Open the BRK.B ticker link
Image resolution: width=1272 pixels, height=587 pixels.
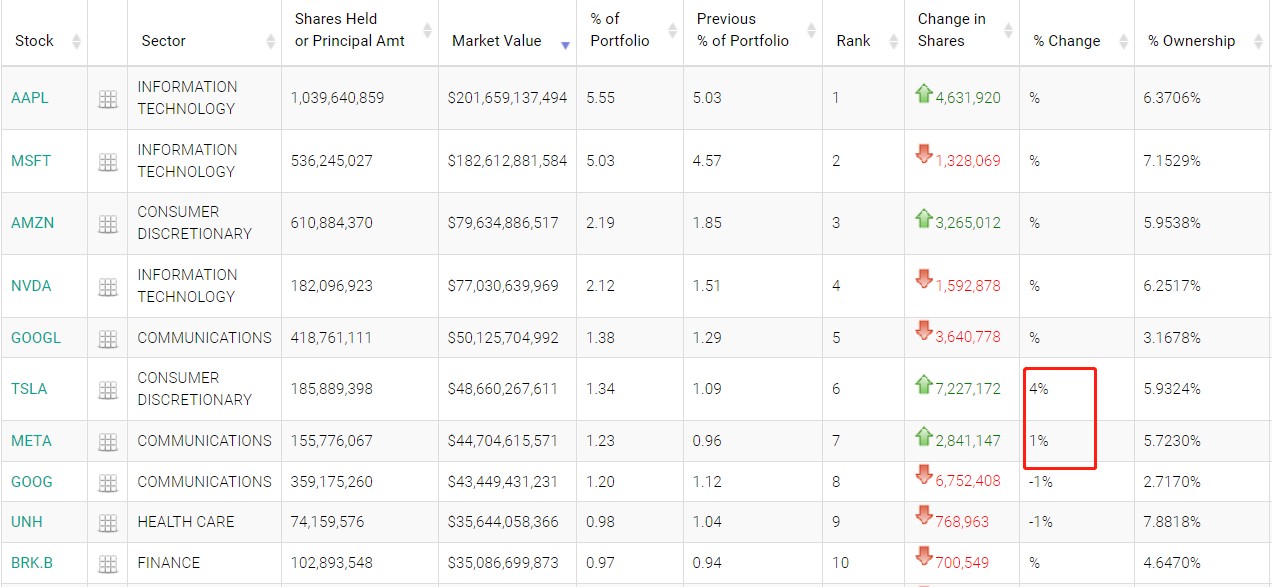32,563
